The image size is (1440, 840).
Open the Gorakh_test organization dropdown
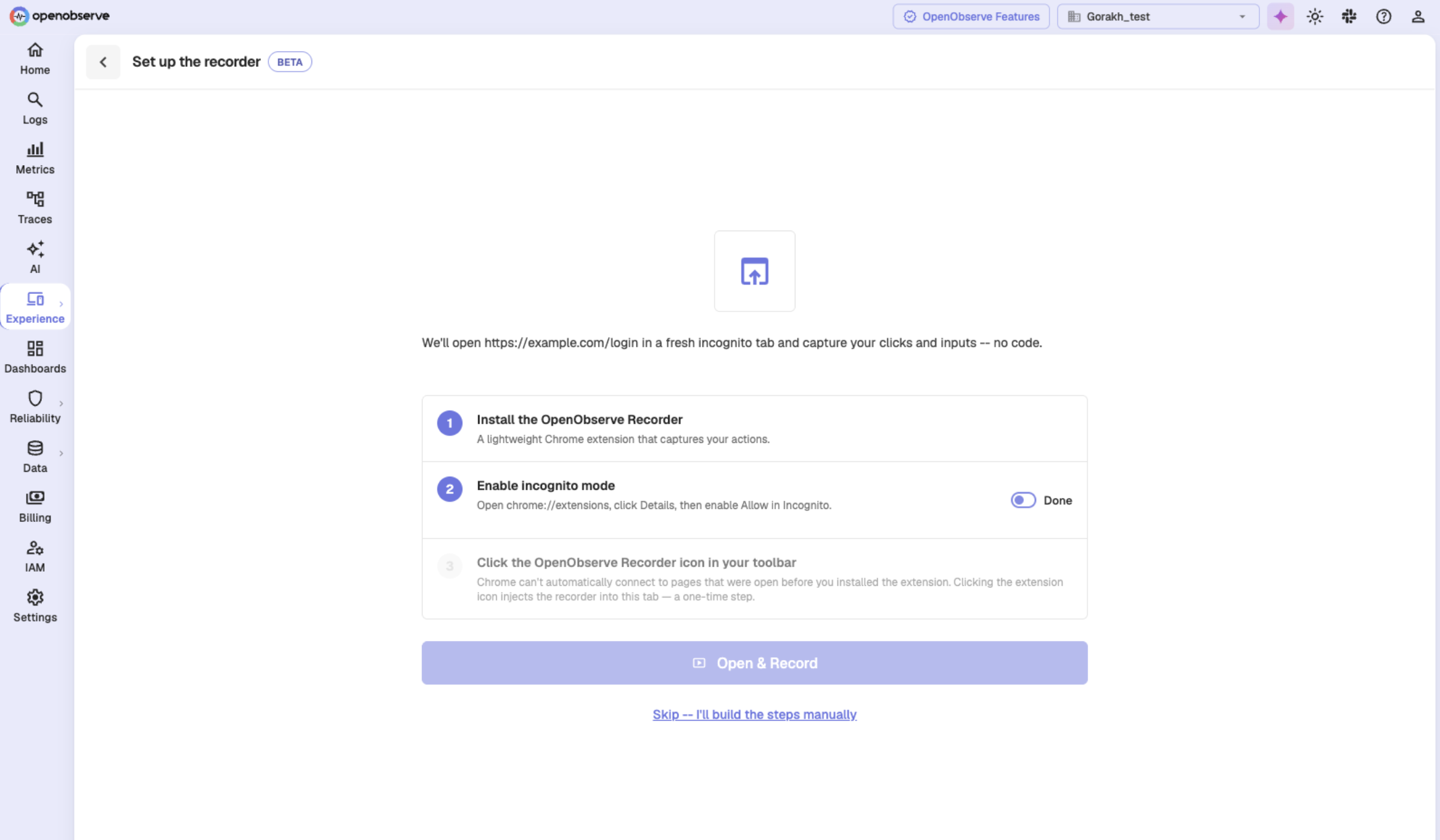point(1158,16)
